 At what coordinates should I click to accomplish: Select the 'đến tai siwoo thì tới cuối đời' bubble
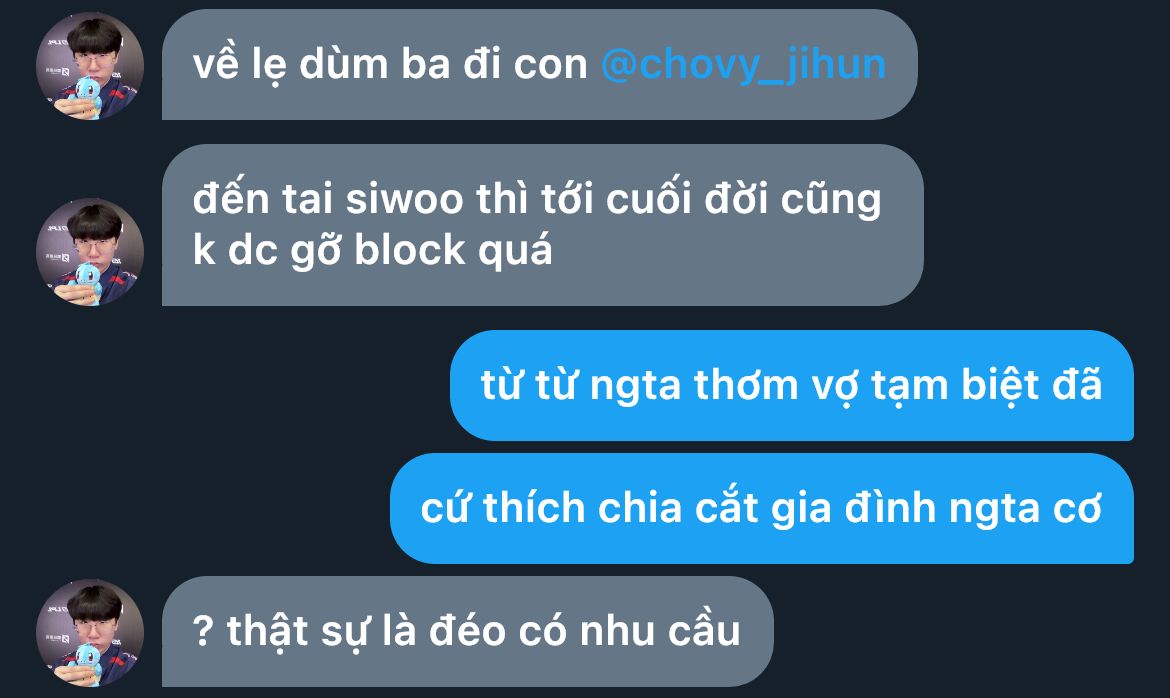542,225
